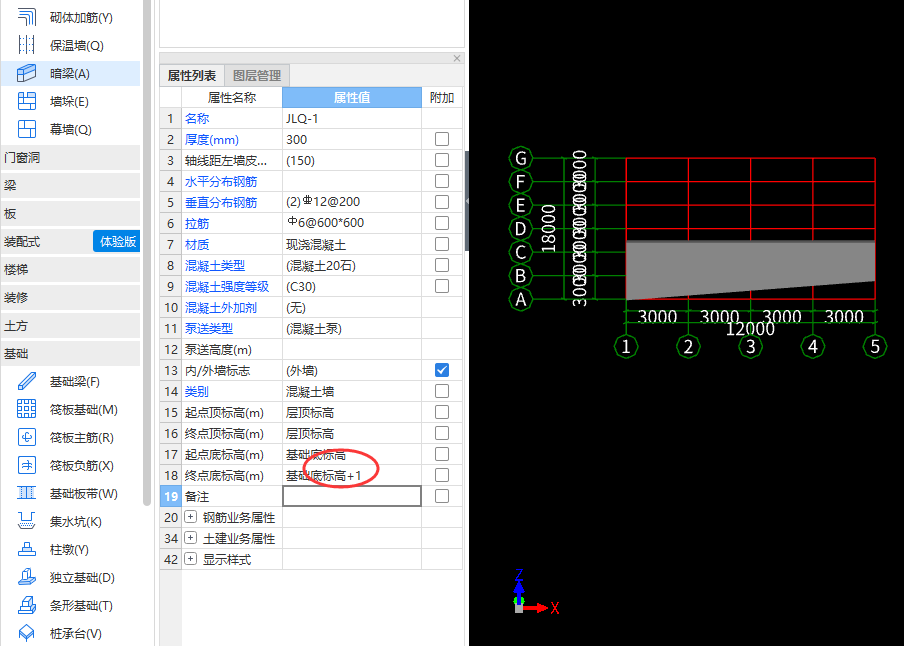The width and height of the screenshot is (904, 646).
Task: Collapse the 基础 category header
Action: pyautogui.click(x=70, y=354)
